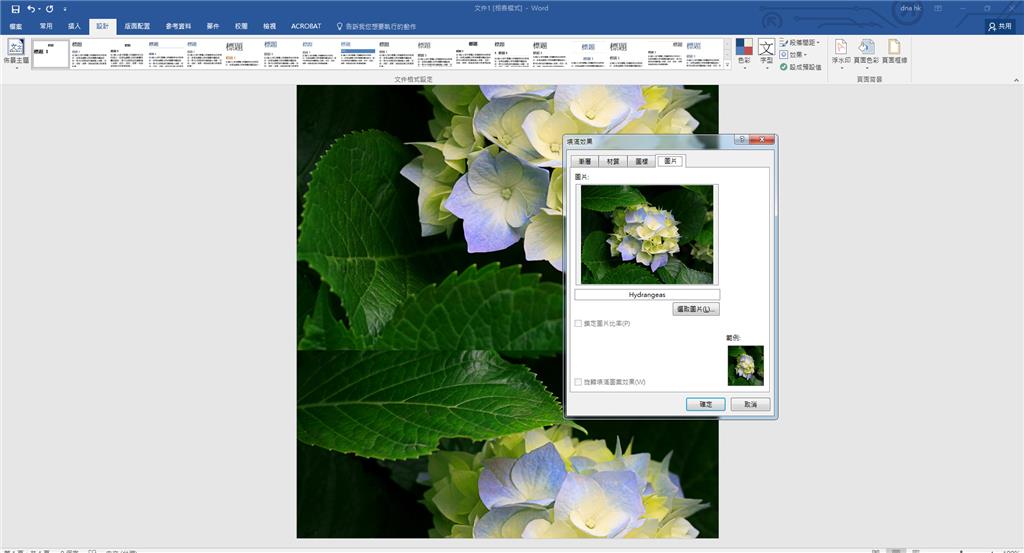Click the tell-me lightbulb search box

coord(376,26)
